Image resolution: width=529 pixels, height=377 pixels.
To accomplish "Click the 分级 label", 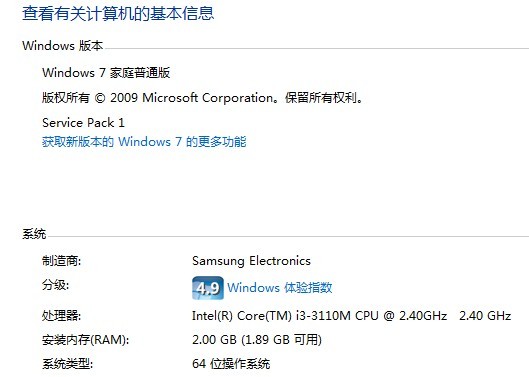I will (55, 285).
